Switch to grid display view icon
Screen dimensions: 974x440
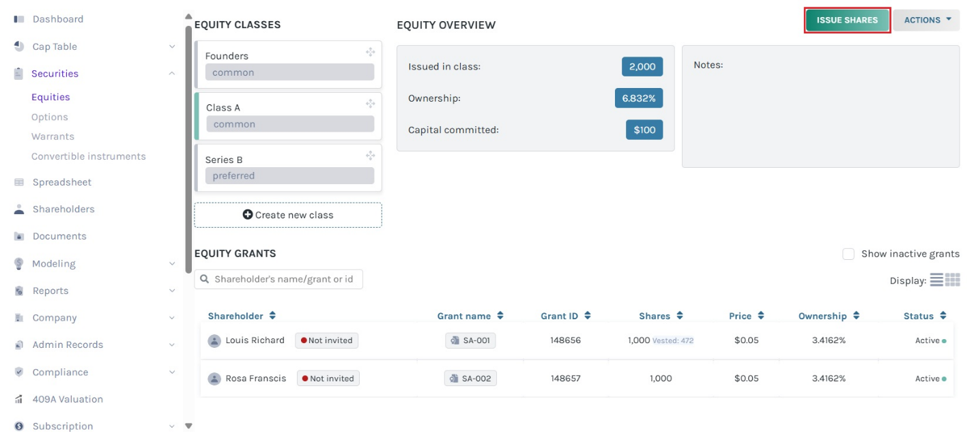(x=953, y=280)
